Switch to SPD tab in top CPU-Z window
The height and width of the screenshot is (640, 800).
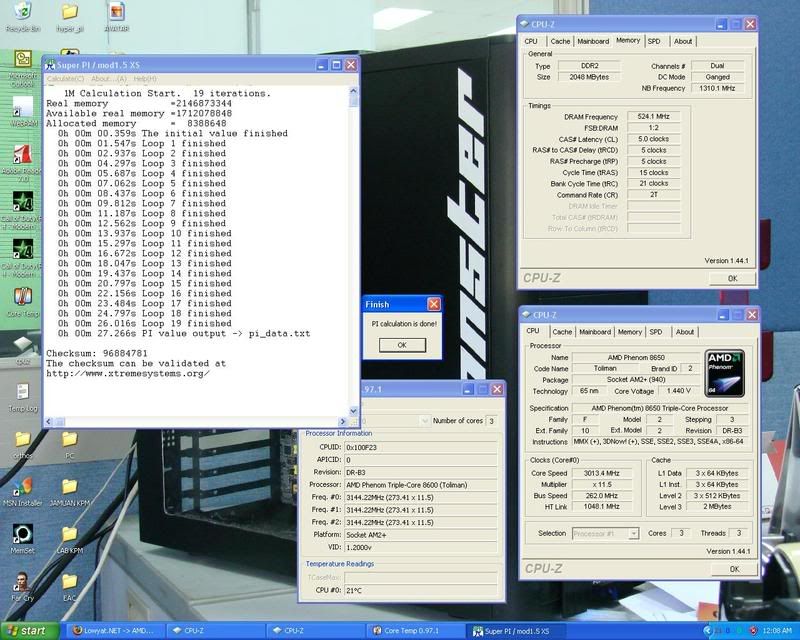[x=653, y=41]
